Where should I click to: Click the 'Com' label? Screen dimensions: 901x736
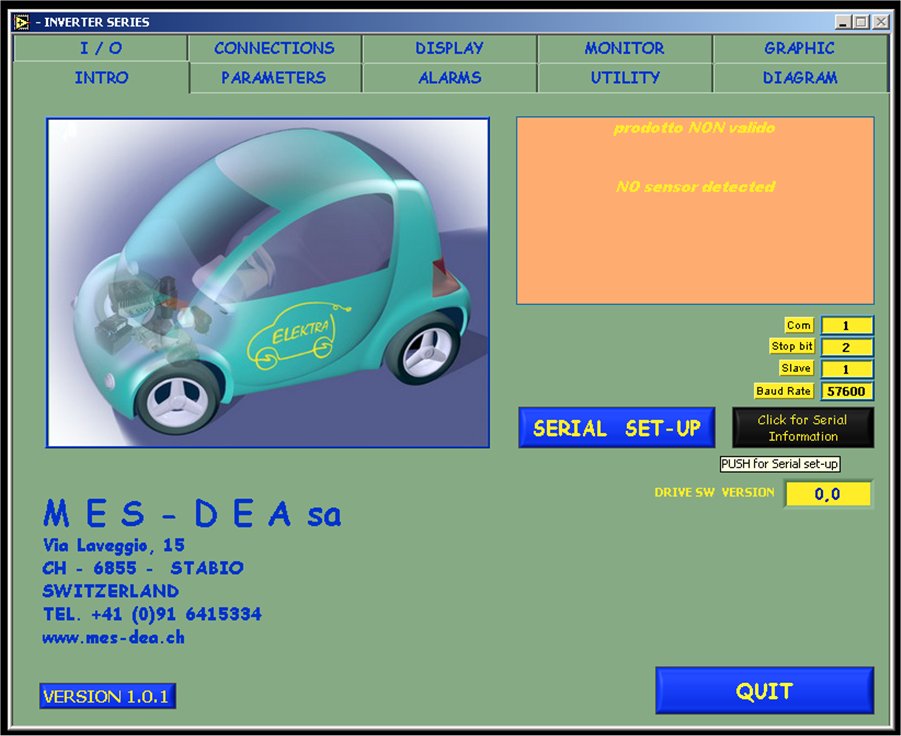pyautogui.click(x=799, y=325)
